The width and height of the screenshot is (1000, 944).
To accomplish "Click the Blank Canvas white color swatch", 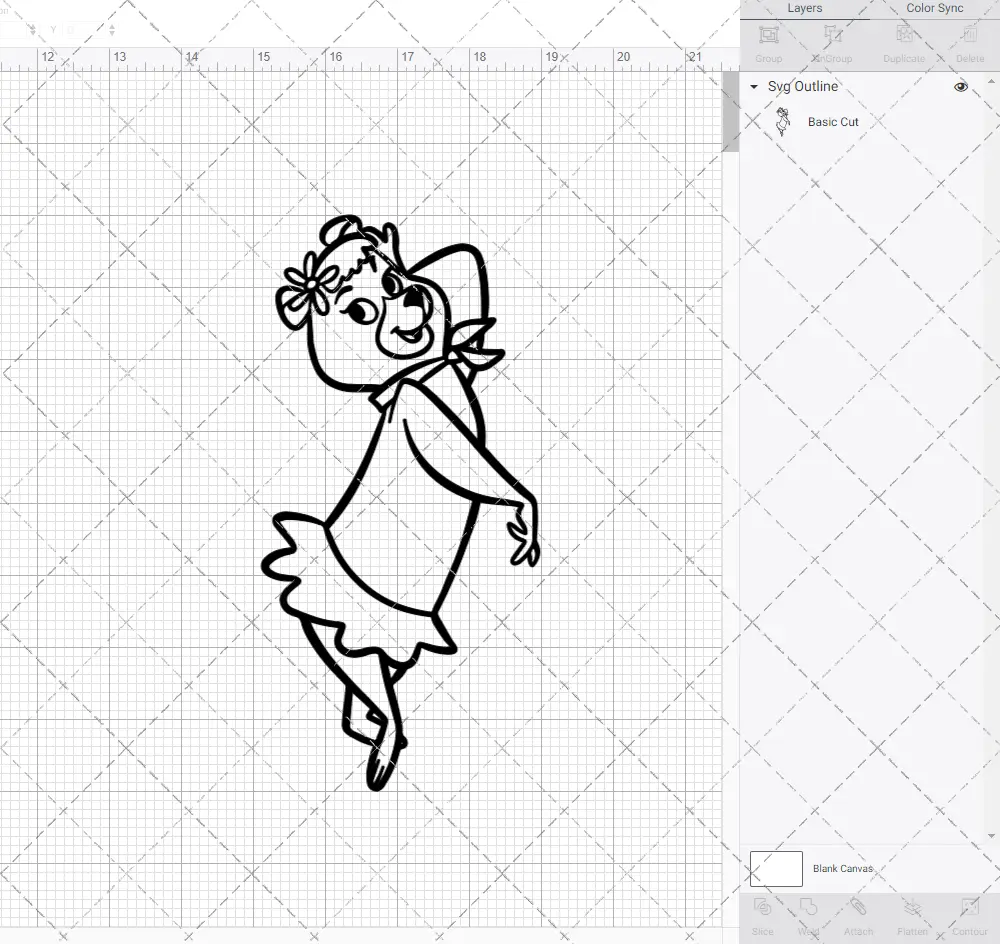I will click(776, 868).
